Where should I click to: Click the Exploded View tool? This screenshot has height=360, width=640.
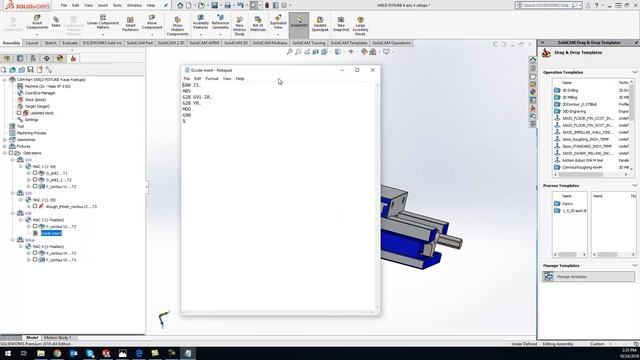click(278, 22)
